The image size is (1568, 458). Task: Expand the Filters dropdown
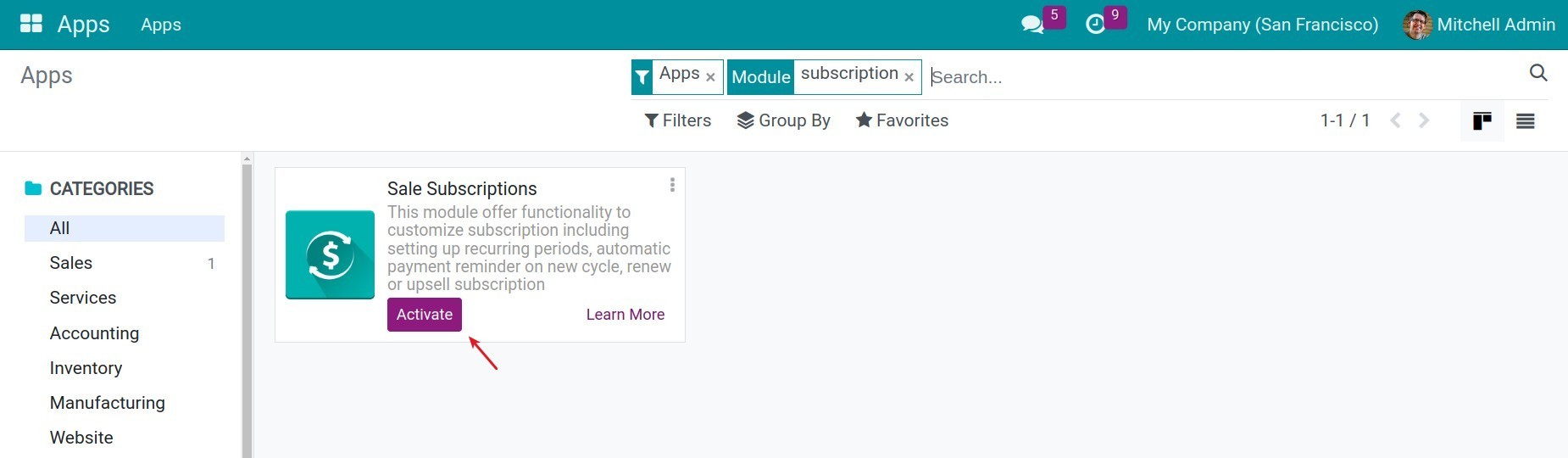pyautogui.click(x=677, y=120)
